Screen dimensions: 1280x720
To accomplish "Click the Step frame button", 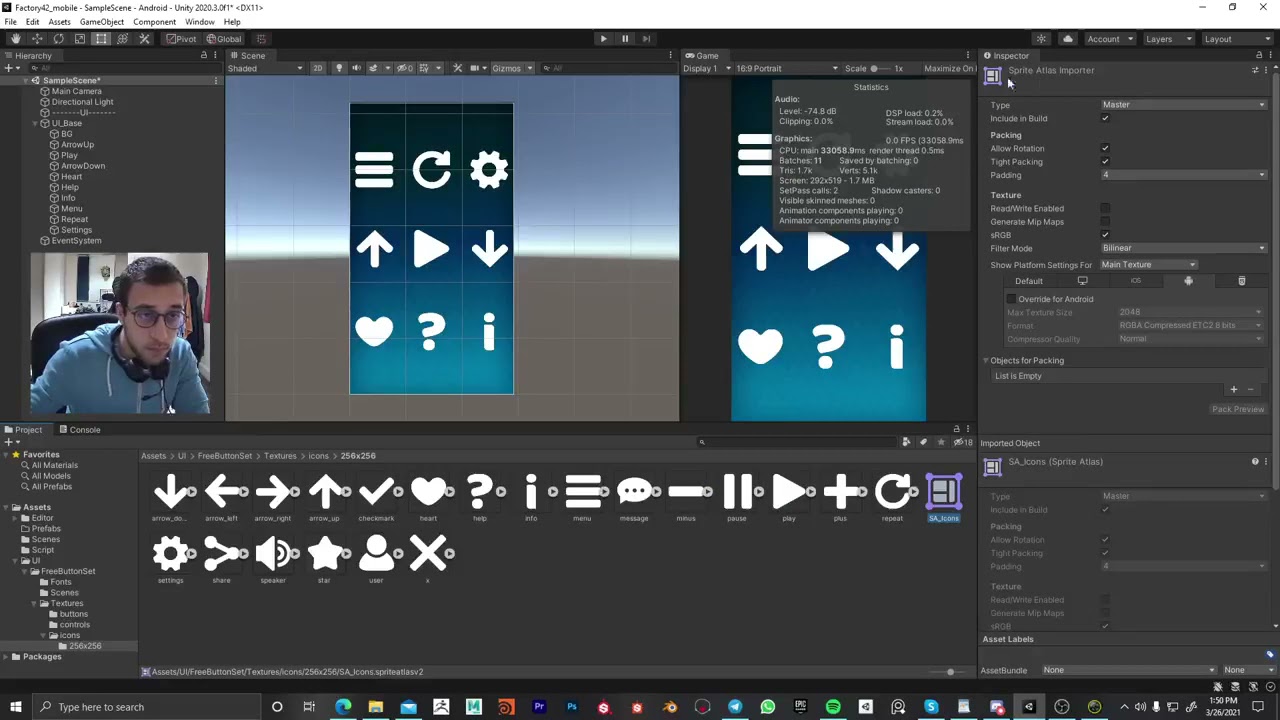I will coord(646,39).
